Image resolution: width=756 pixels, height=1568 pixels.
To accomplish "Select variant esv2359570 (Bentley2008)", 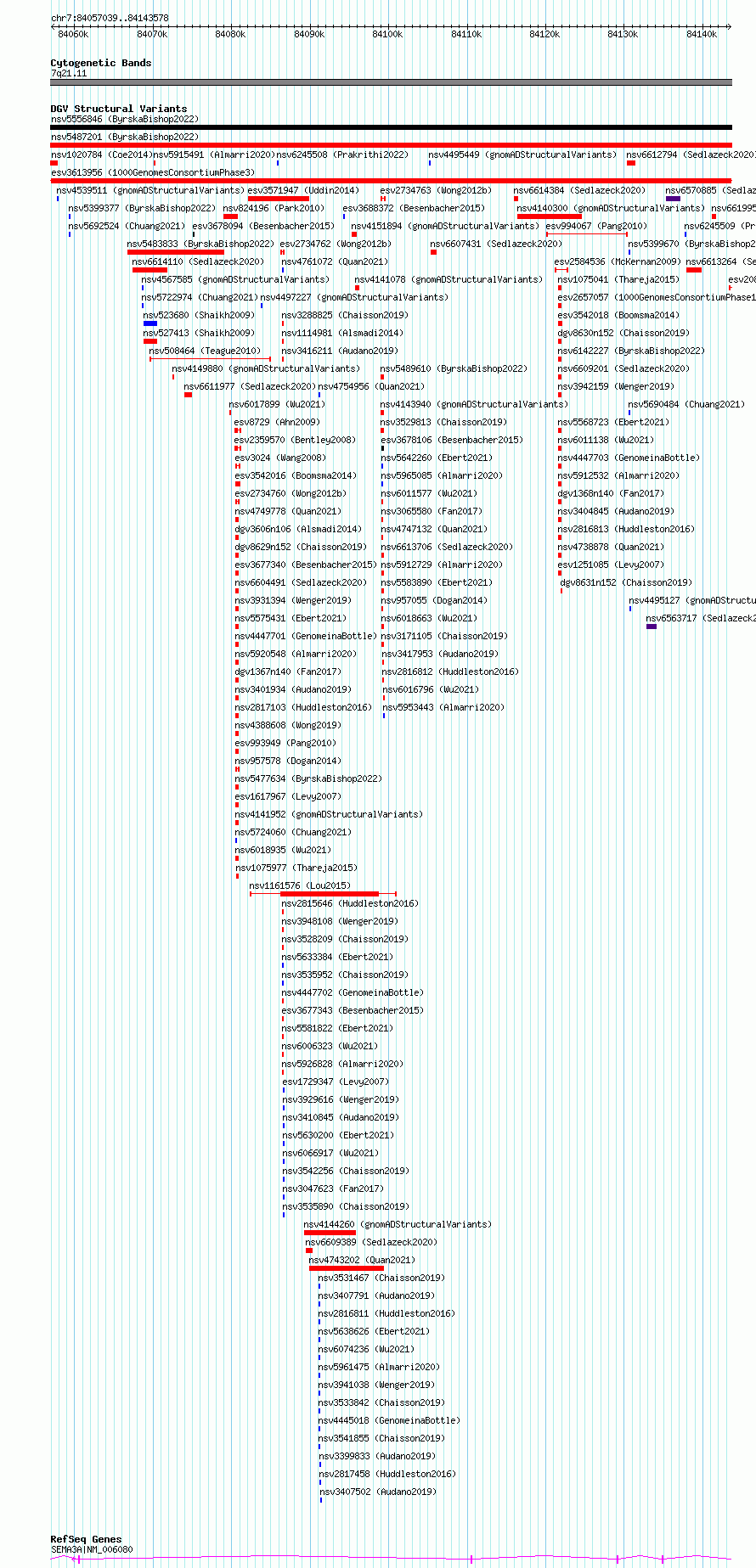I will coord(296,441).
